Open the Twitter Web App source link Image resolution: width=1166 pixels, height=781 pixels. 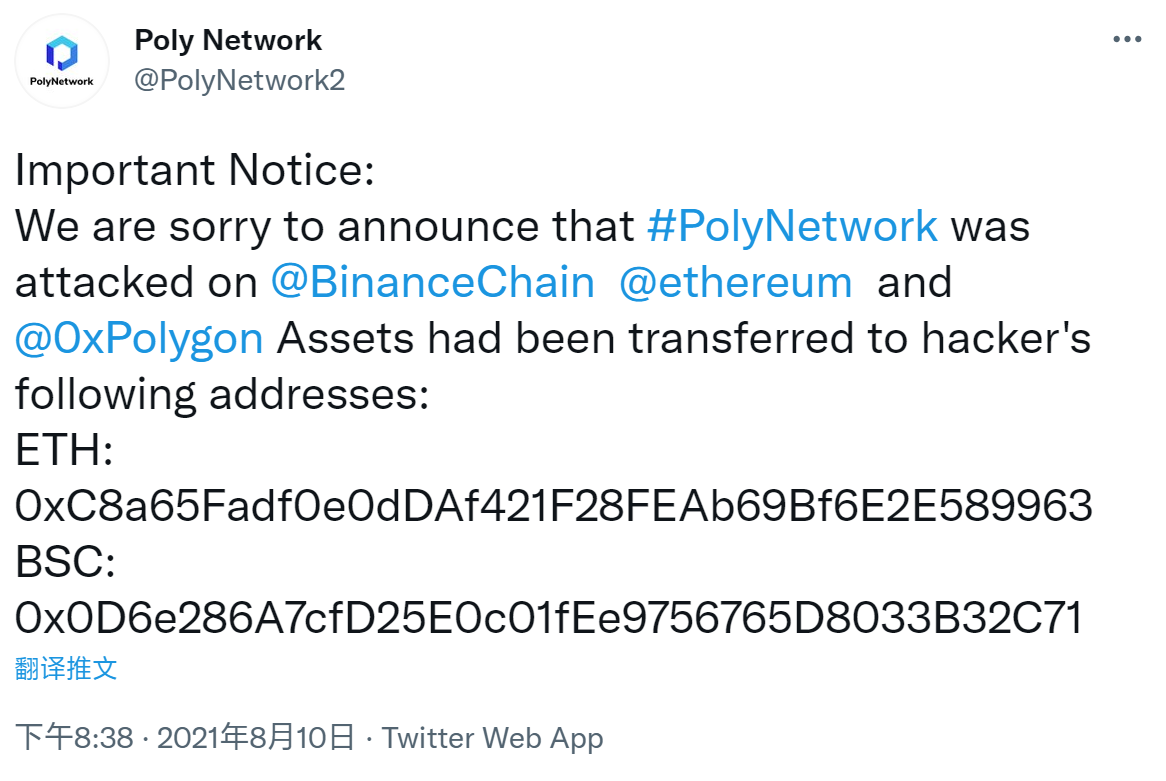pyautogui.click(x=492, y=738)
